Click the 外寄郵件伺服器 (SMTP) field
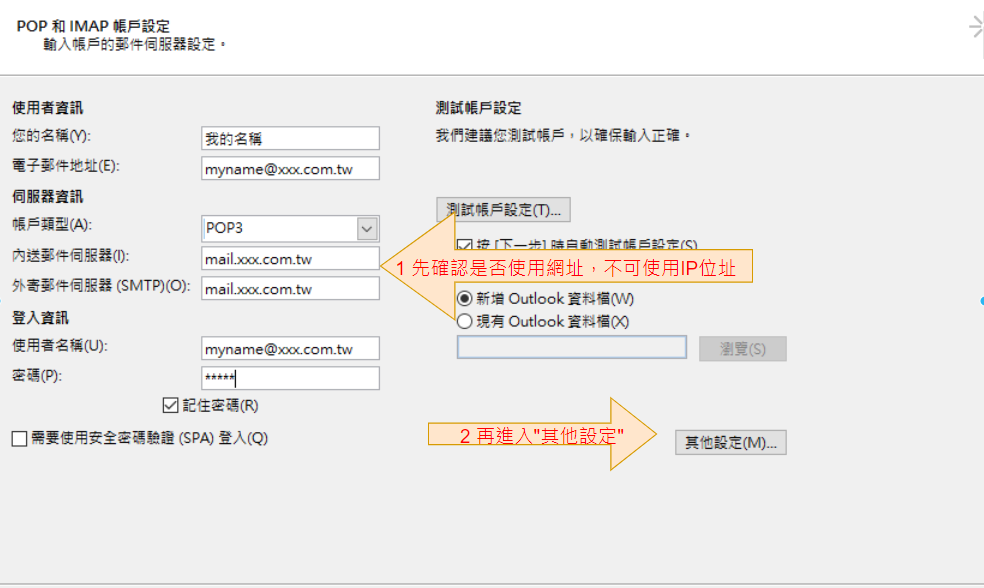984x588 pixels. [290, 288]
